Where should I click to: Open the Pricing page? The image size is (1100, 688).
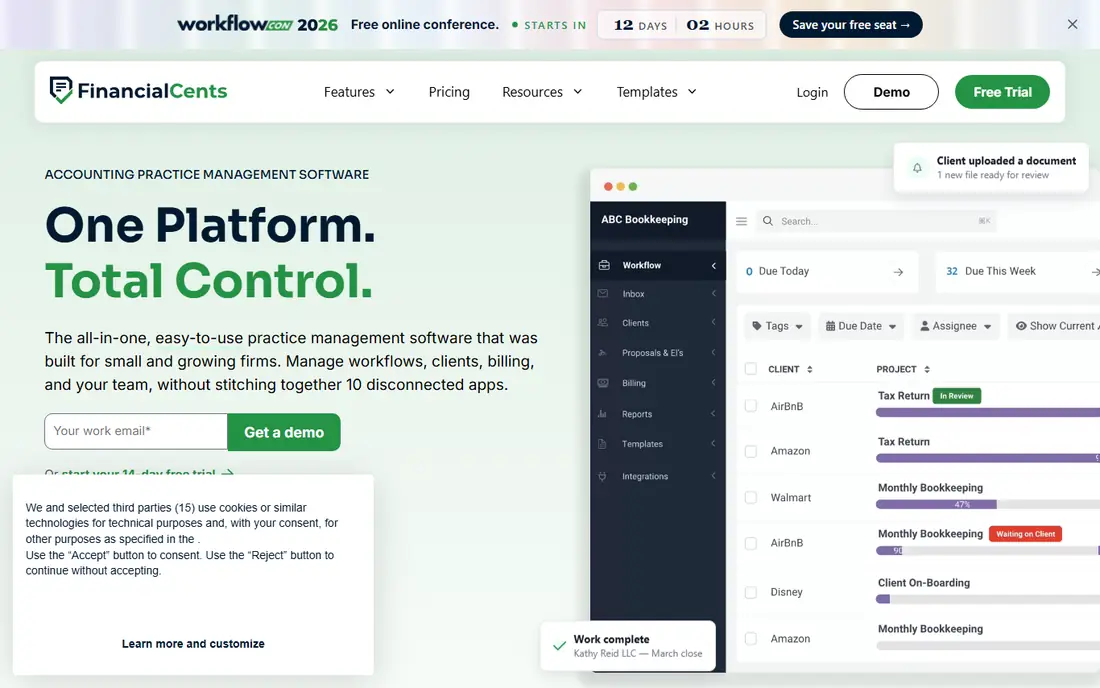pyautogui.click(x=449, y=92)
